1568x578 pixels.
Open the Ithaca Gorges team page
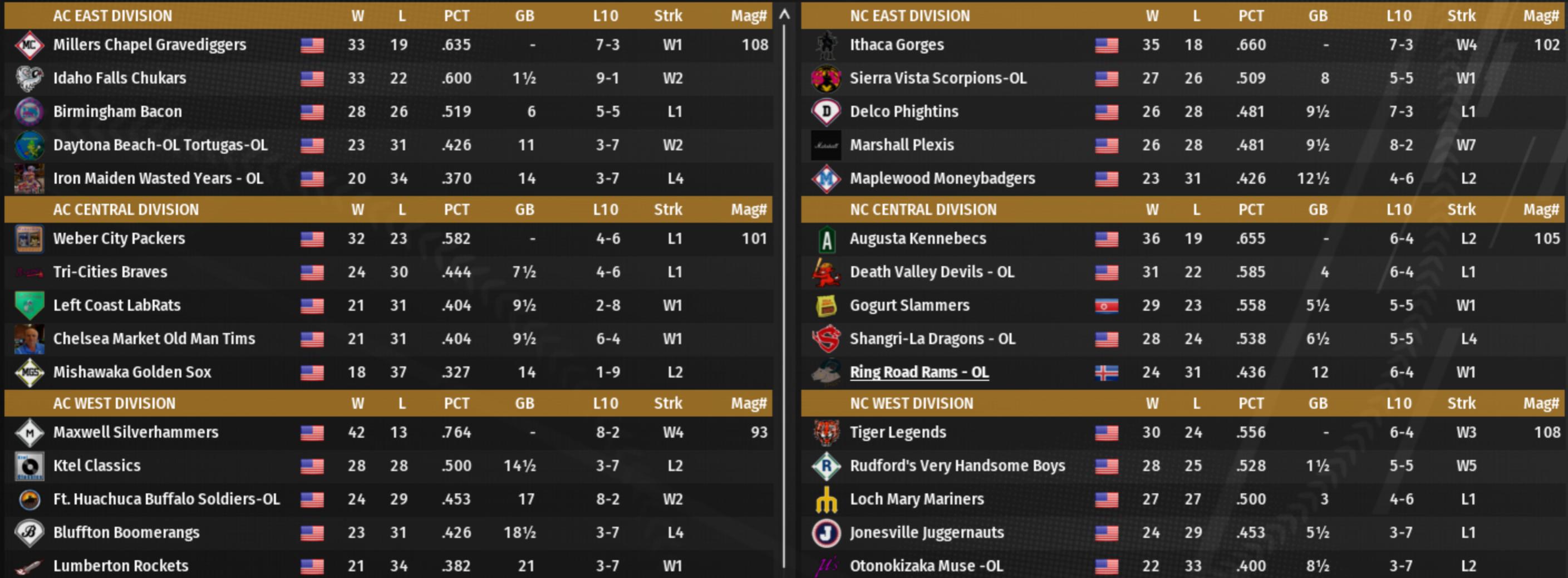[897, 45]
